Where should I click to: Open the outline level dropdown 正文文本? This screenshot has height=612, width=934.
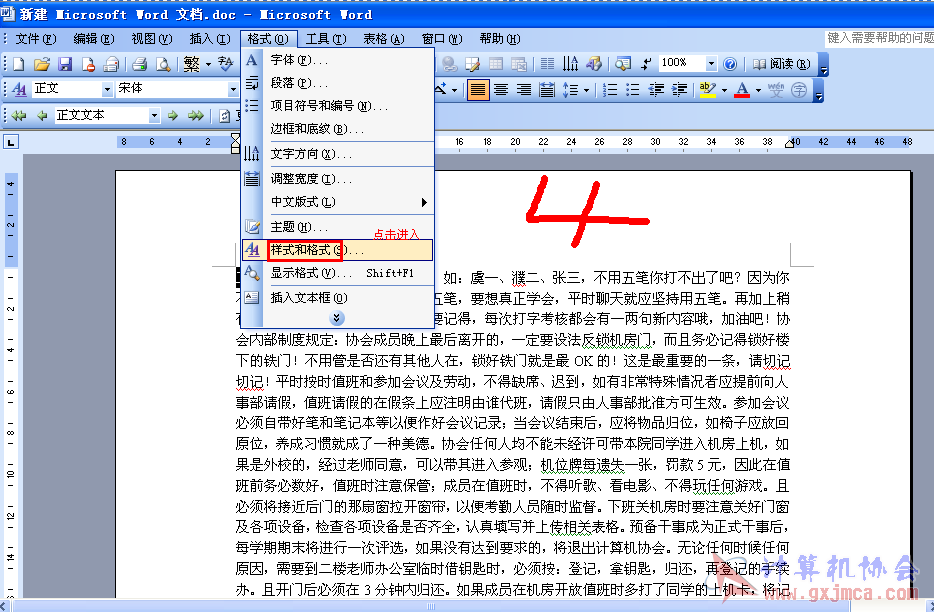[154, 115]
